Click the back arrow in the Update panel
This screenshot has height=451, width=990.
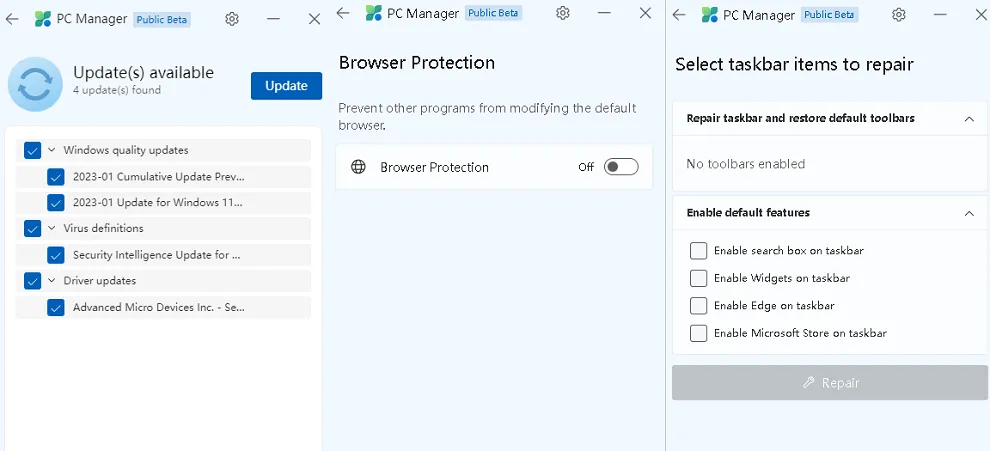point(12,19)
